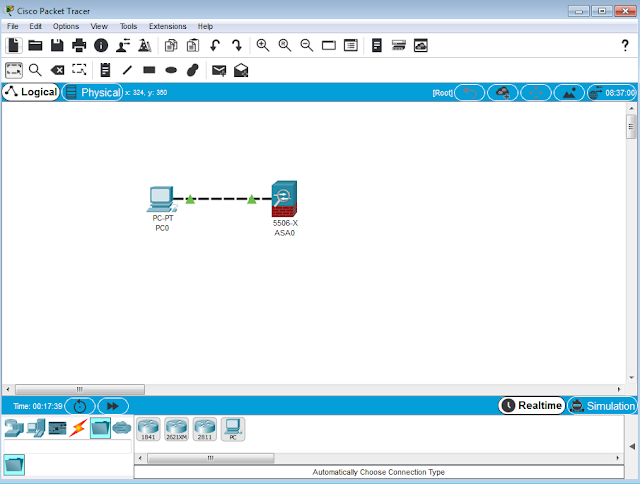Select Miscellaneous folder category
The width and height of the screenshot is (640, 484).
[100, 428]
